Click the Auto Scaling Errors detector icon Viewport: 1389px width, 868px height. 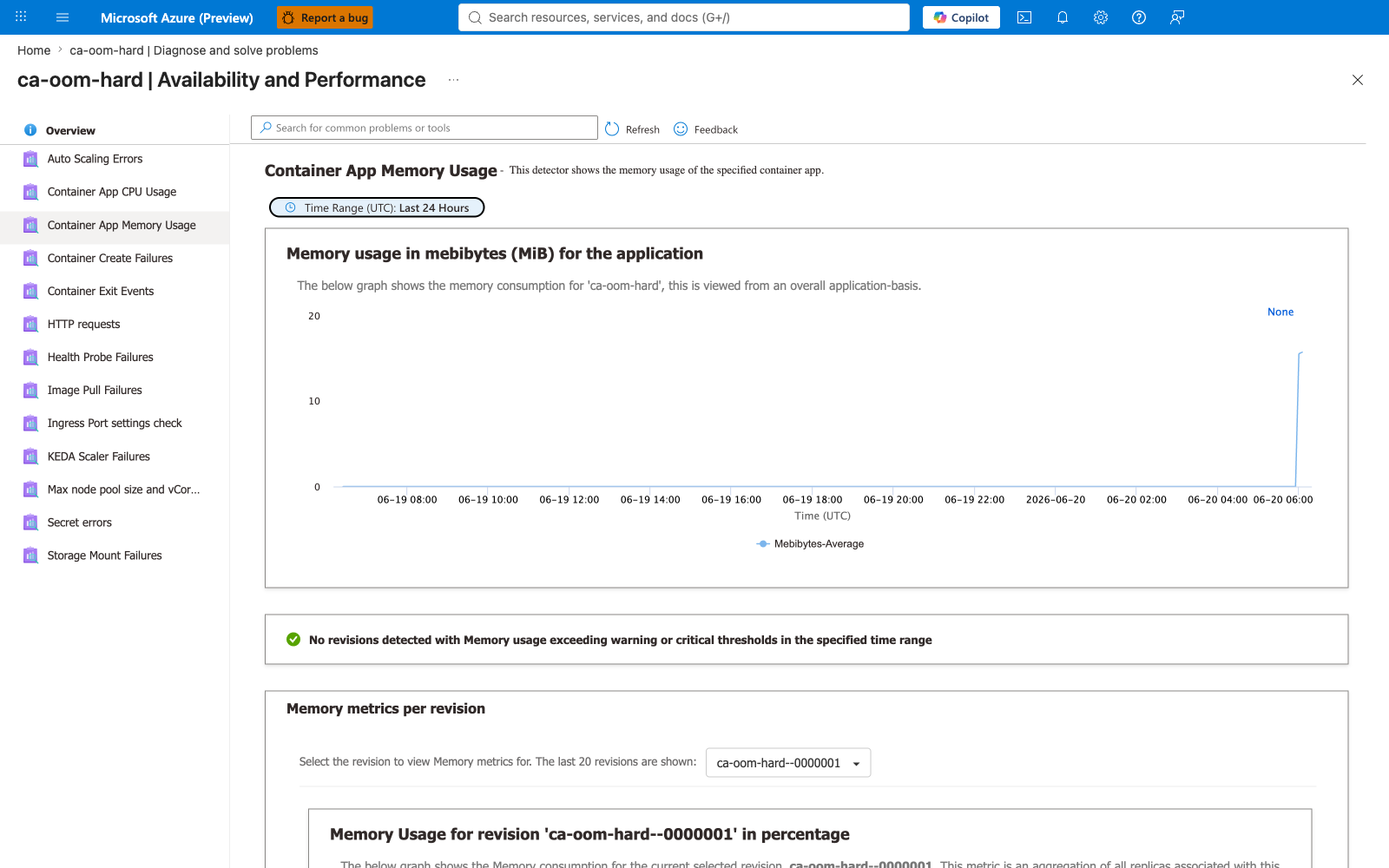tap(30, 159)
